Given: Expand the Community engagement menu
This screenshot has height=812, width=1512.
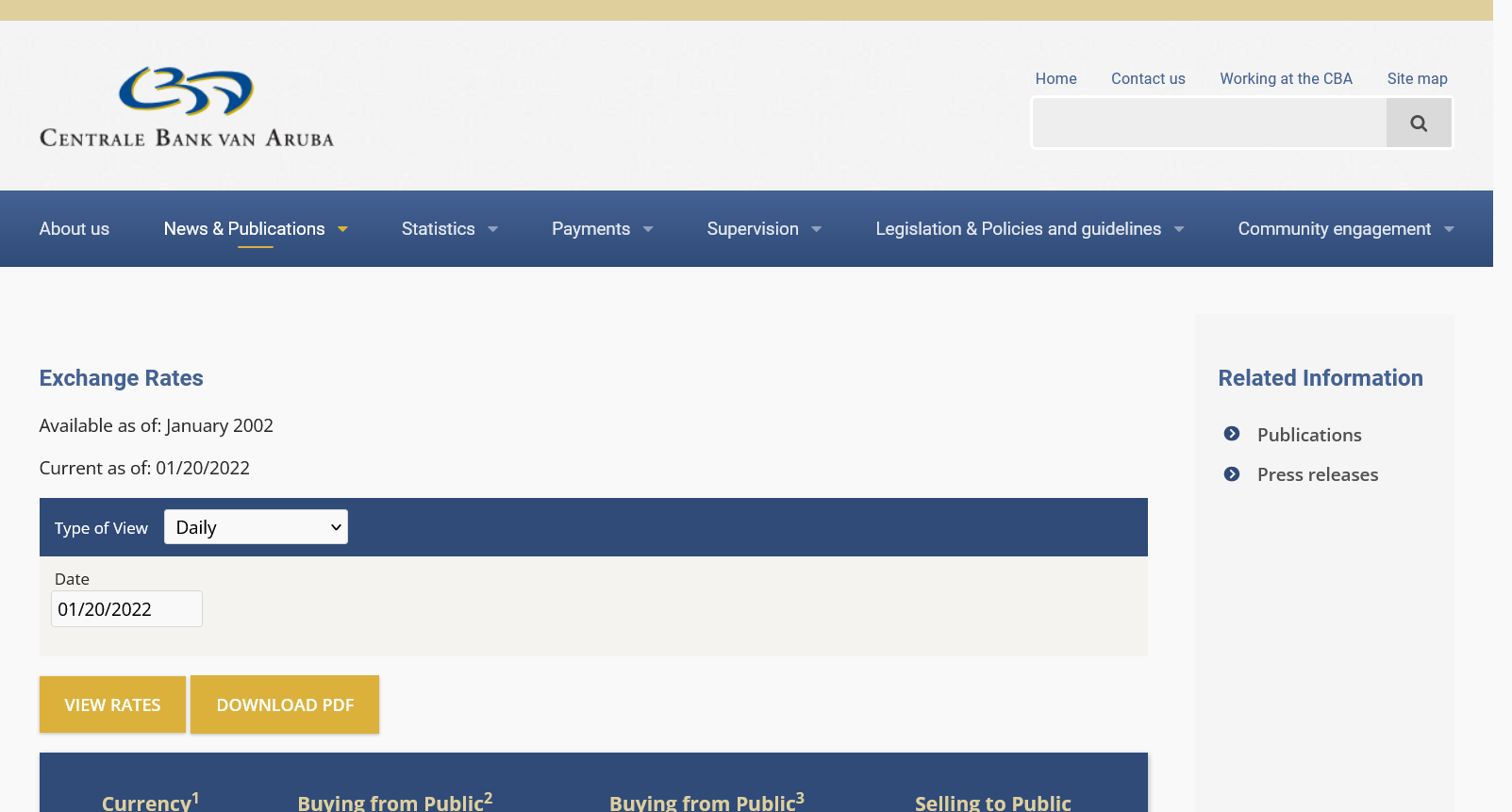Looking at the screenshot, I should pyautogui.click(x=1344, y=229).
